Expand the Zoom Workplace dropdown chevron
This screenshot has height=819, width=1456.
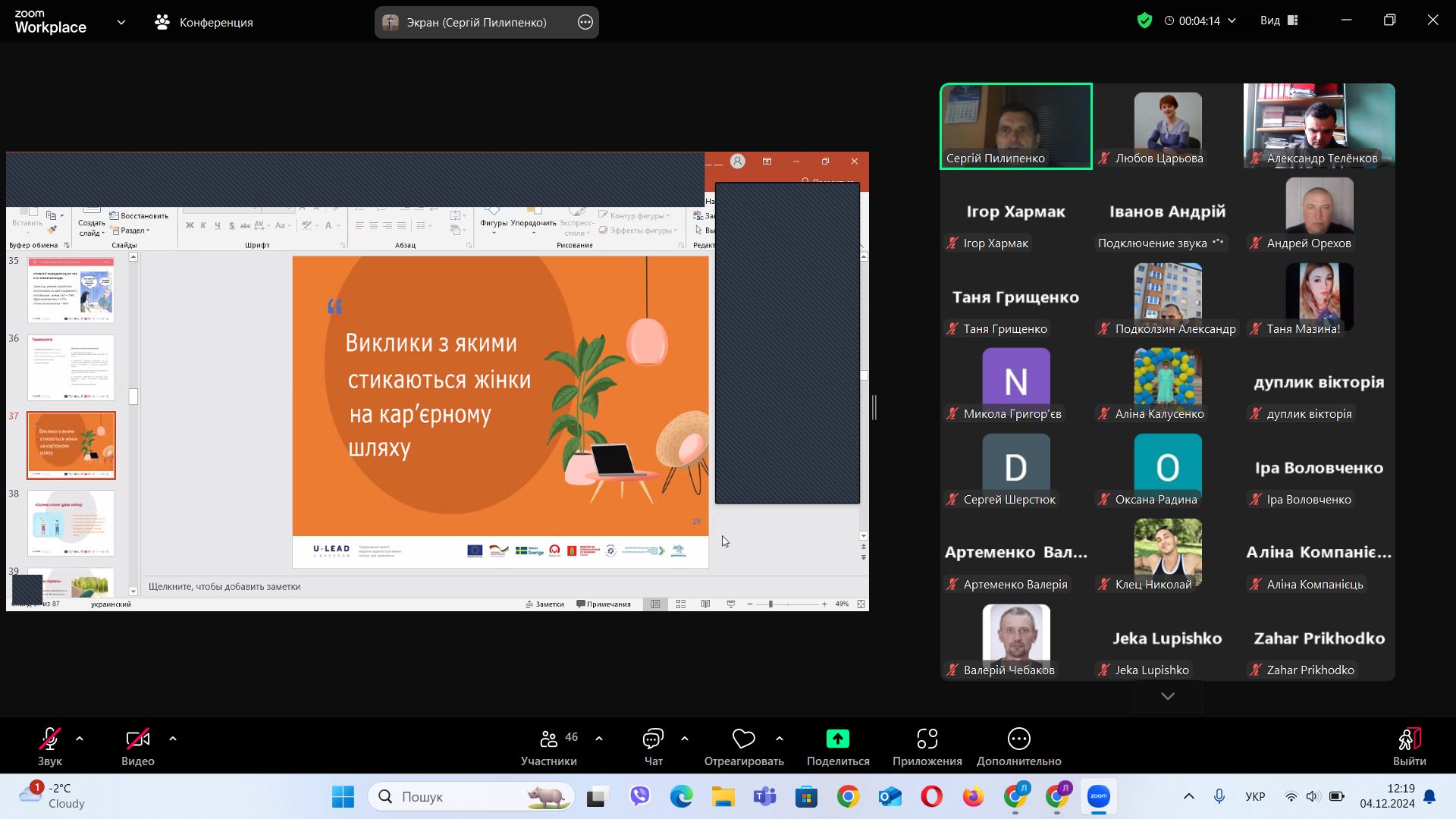pos(121,23)
